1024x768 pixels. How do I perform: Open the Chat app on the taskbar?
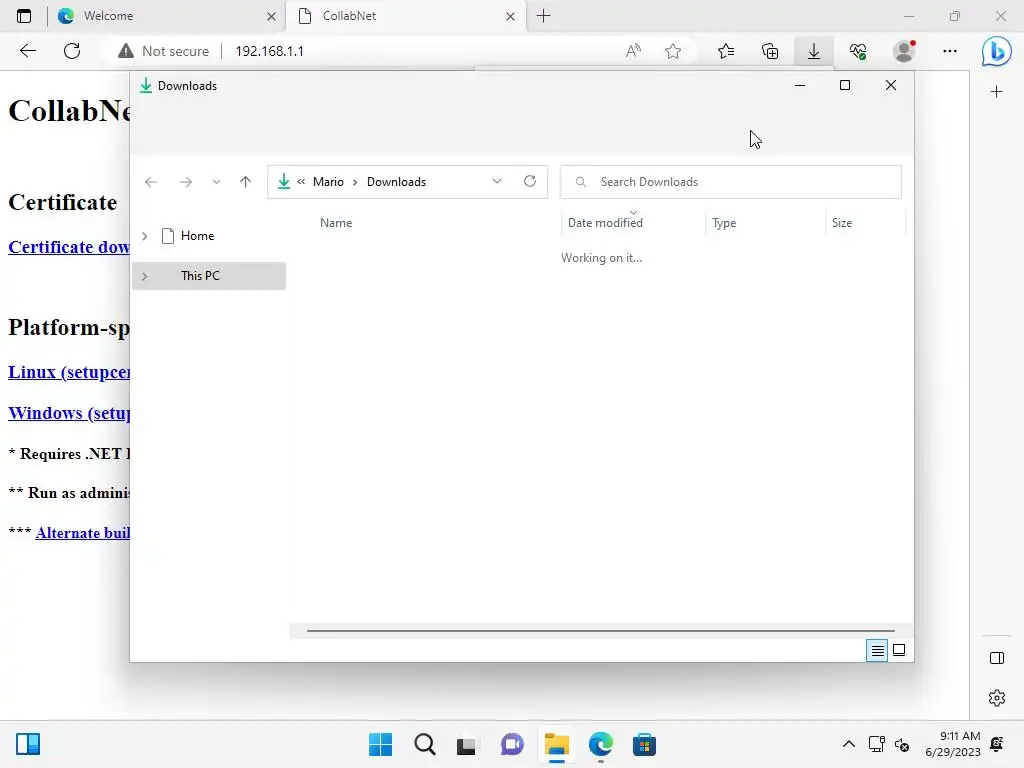tap(512, 744)
